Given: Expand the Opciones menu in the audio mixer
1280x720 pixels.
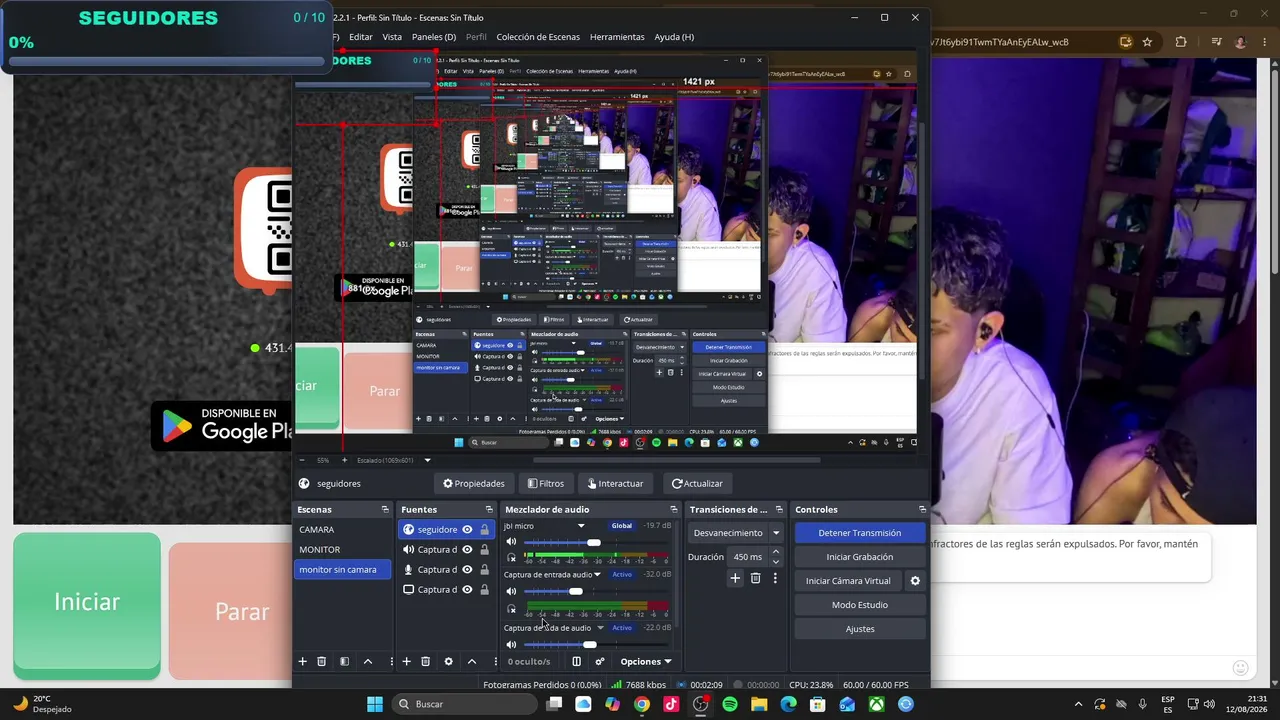Looking at the screenshot, I should click(645, 661).
